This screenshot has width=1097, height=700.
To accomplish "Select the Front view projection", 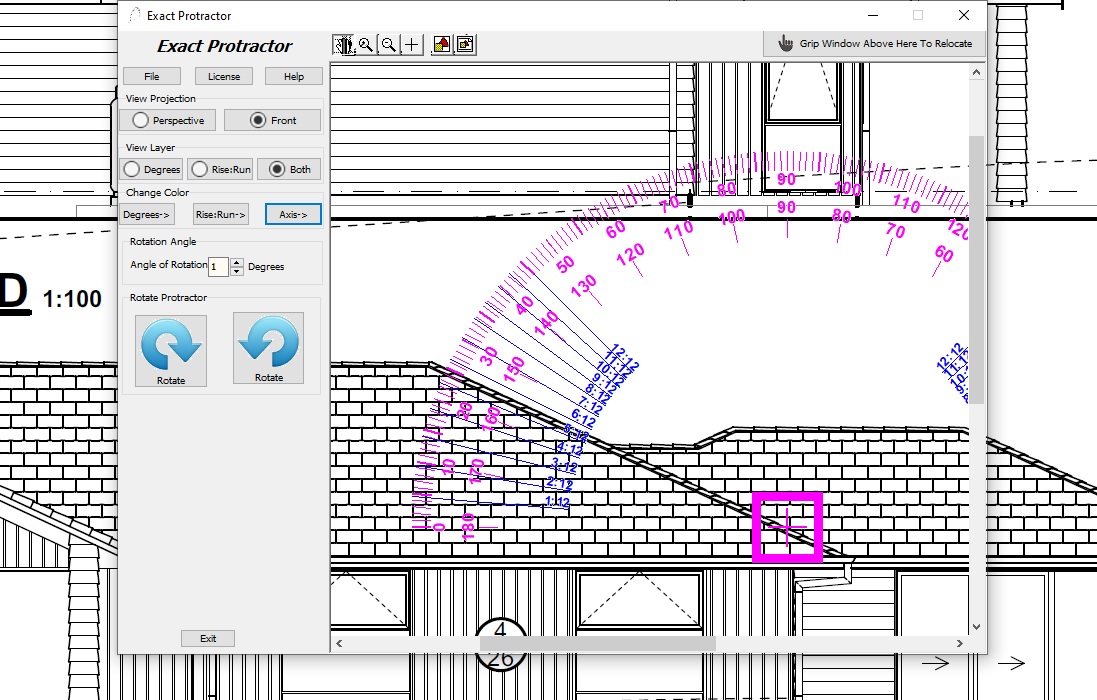I will point(273,120).
